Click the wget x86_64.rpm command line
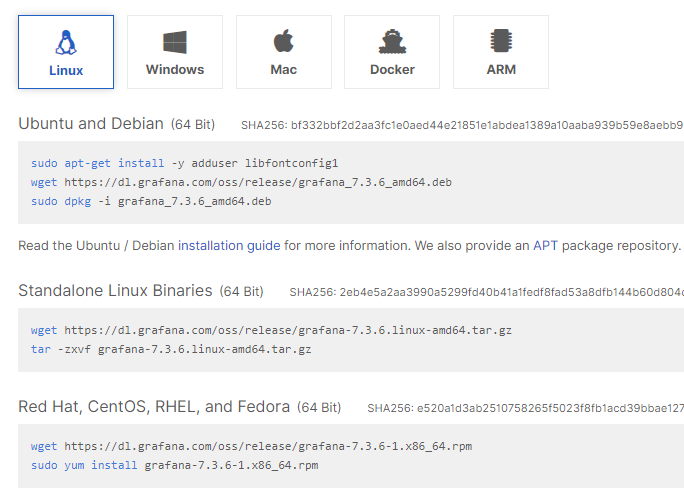Viewport: 684px width, 496px height. (x=251, y=446)
